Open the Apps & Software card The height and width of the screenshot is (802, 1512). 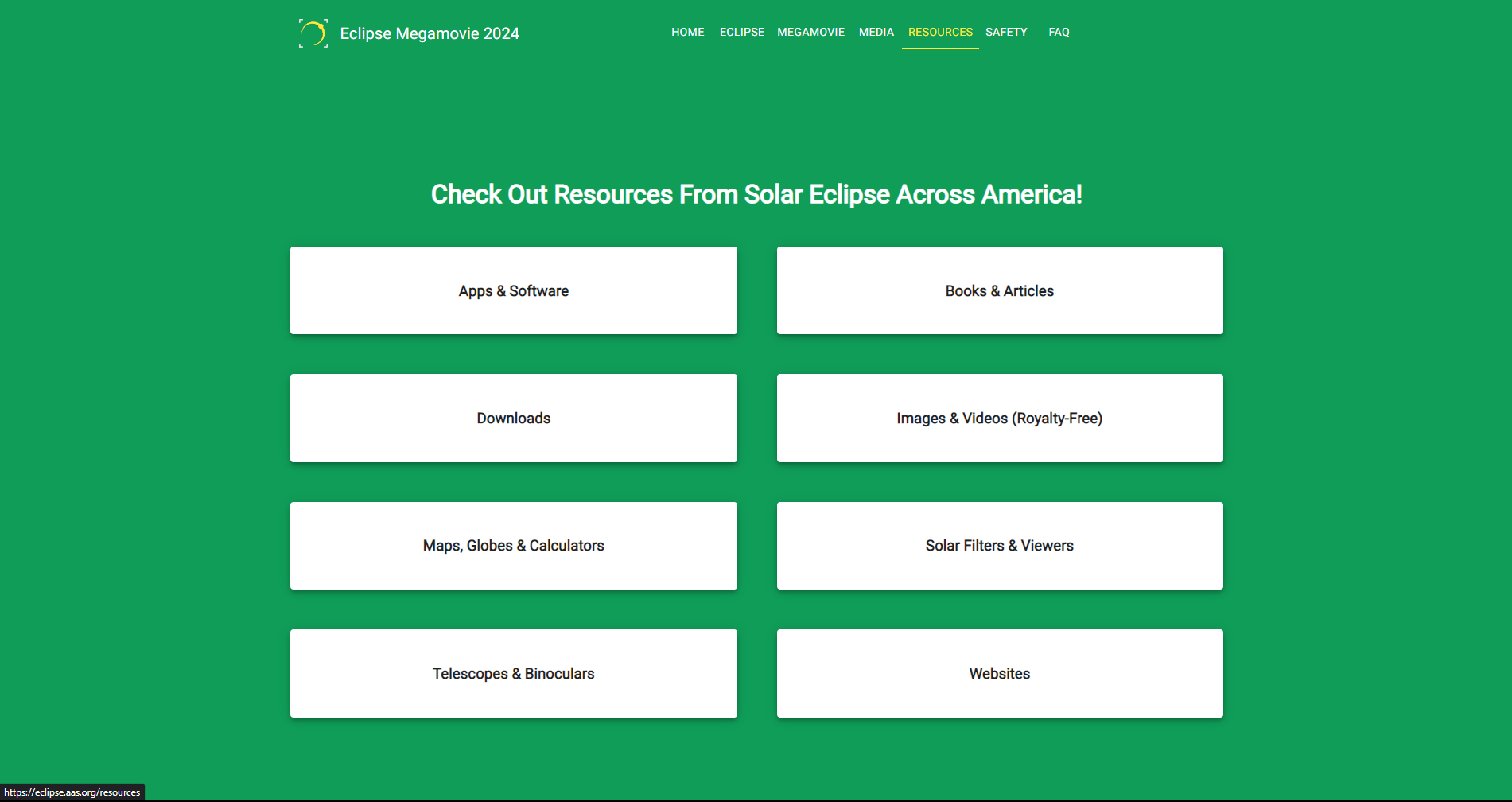pyautogui.click(x=513, y=290)
